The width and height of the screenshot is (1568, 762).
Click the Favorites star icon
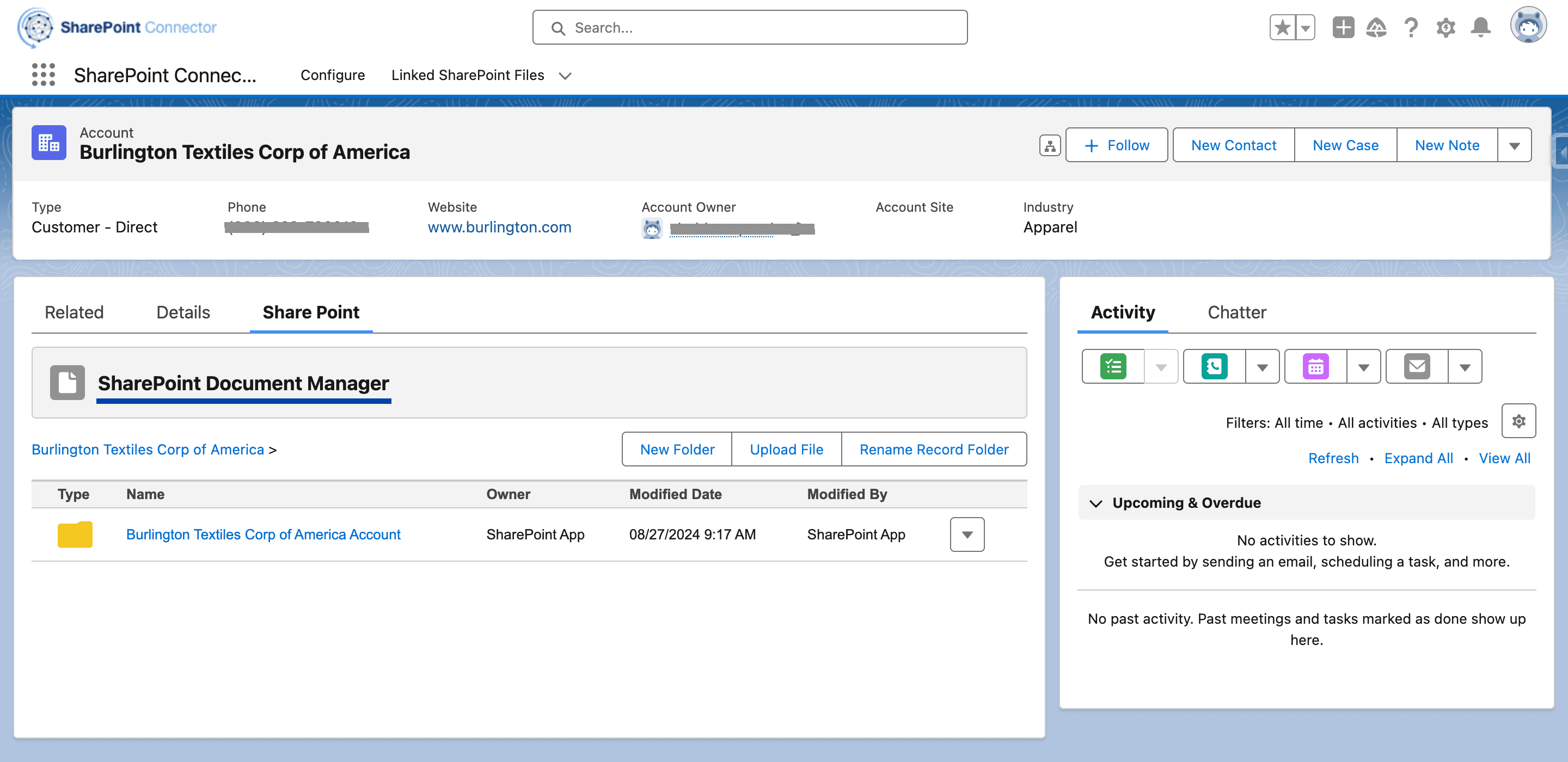(x=1283, y=27)
